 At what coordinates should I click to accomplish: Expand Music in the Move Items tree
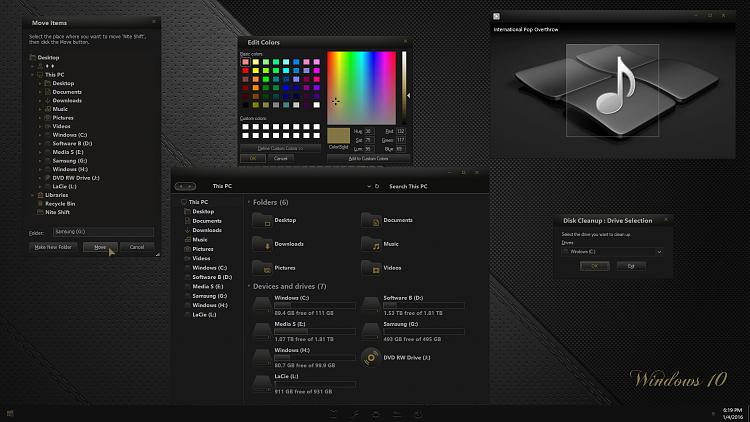[40, 109]
